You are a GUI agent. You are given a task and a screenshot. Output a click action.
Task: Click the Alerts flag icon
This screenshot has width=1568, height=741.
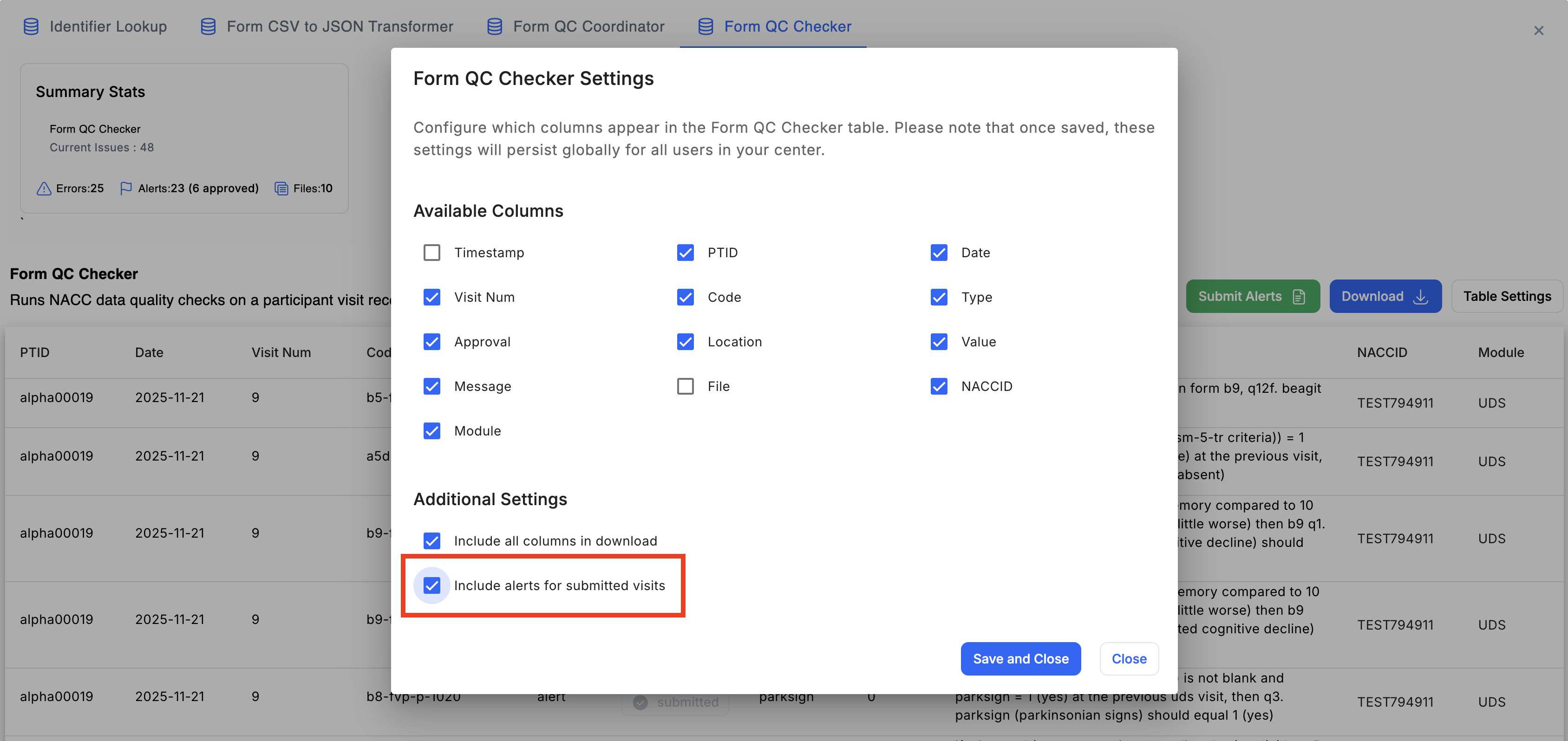126,188
